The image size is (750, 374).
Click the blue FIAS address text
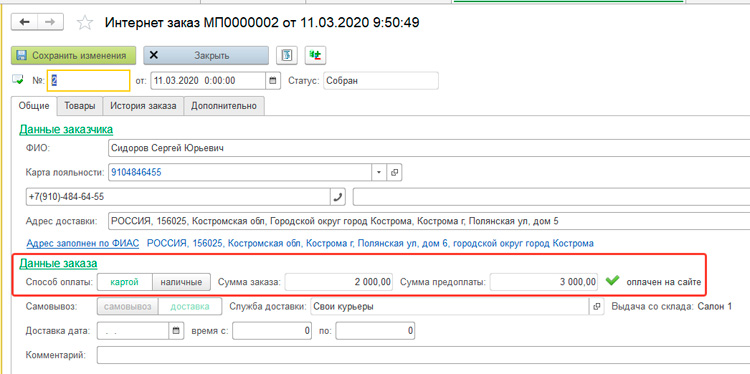(370, 243)
